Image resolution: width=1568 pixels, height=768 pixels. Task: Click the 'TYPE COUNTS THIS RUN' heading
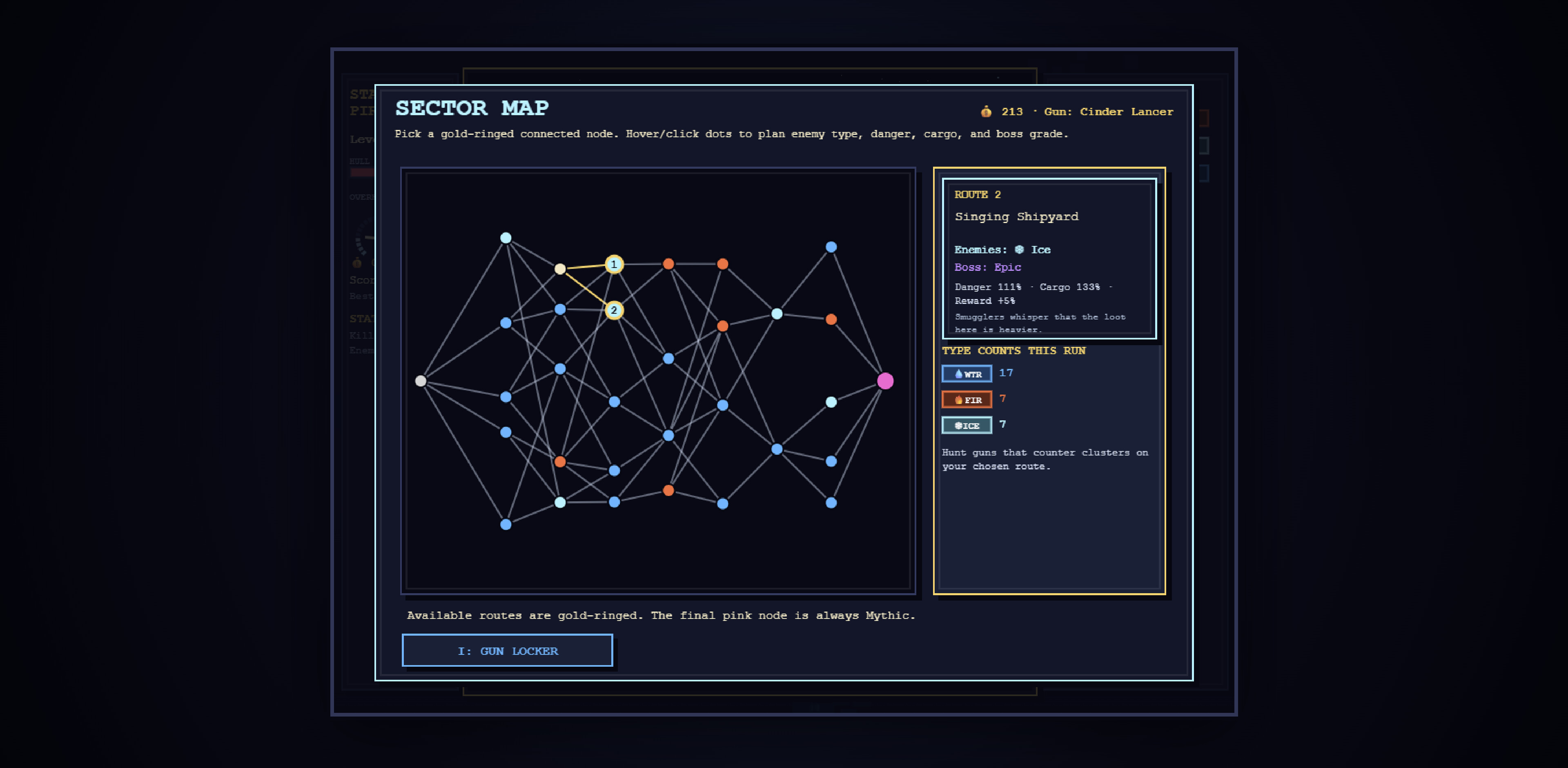tap(1014, 351)
